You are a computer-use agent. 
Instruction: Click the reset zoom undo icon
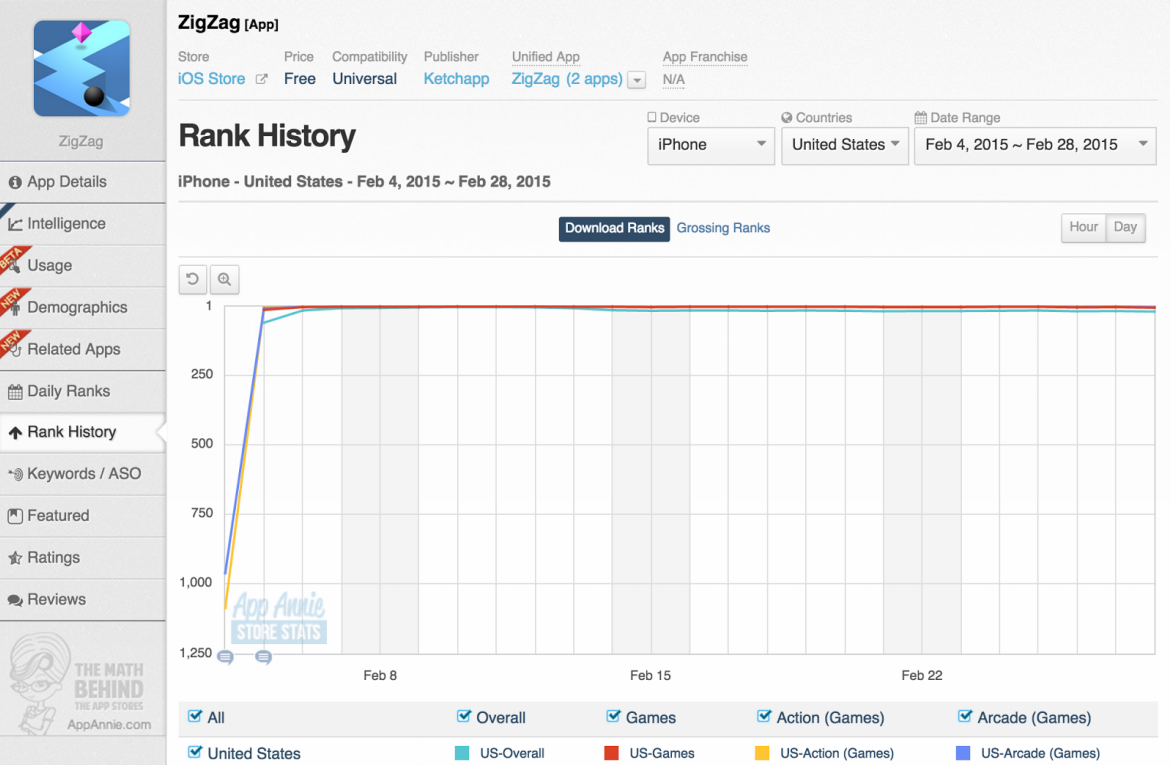tap(193, 279)
